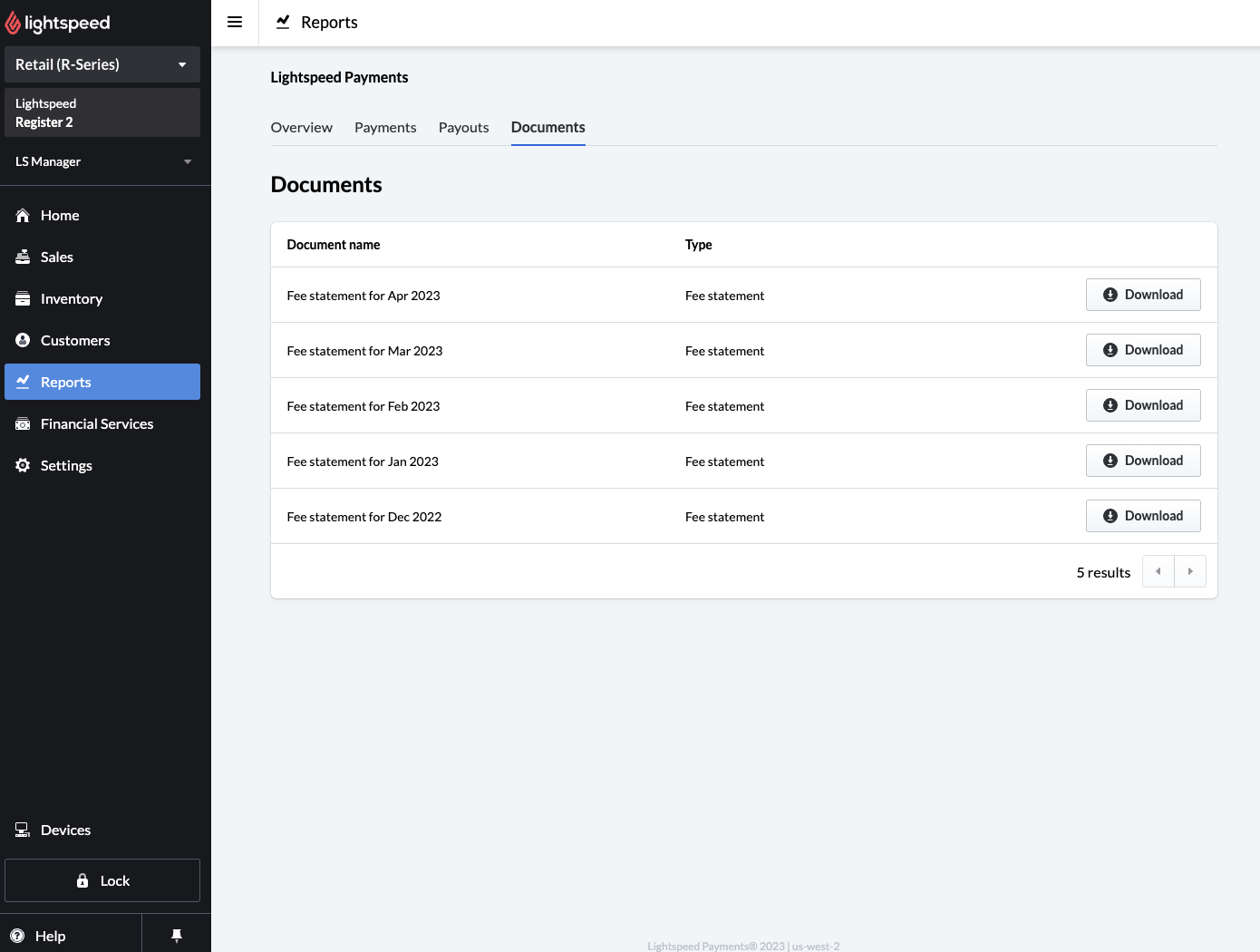The height and width of the screenshot is (952, 1260).
Task: Pin the sidebar with the pin icon
Action: coord(177,936)
